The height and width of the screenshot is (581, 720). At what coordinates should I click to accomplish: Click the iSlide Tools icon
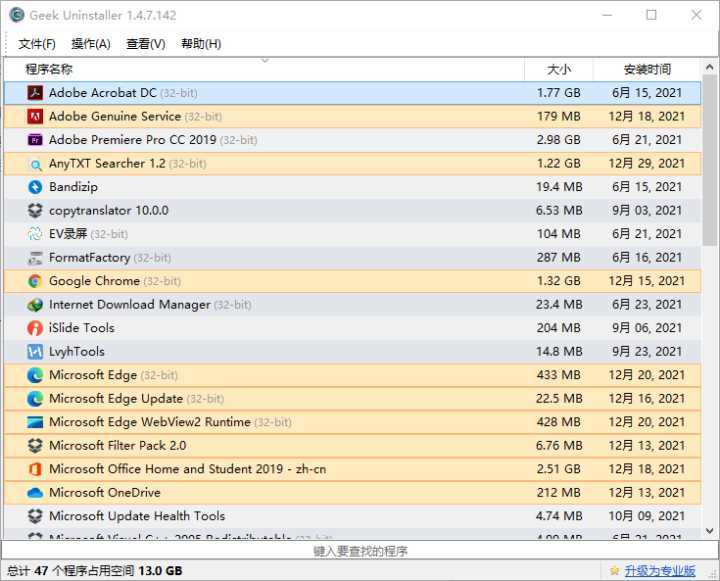coord(35,328)
